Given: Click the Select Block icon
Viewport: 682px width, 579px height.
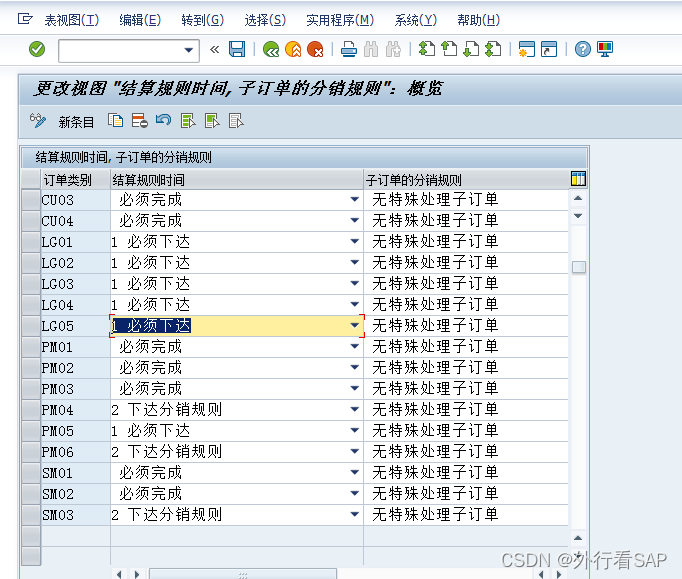Looking at the screenshot, I should point(212,121).
